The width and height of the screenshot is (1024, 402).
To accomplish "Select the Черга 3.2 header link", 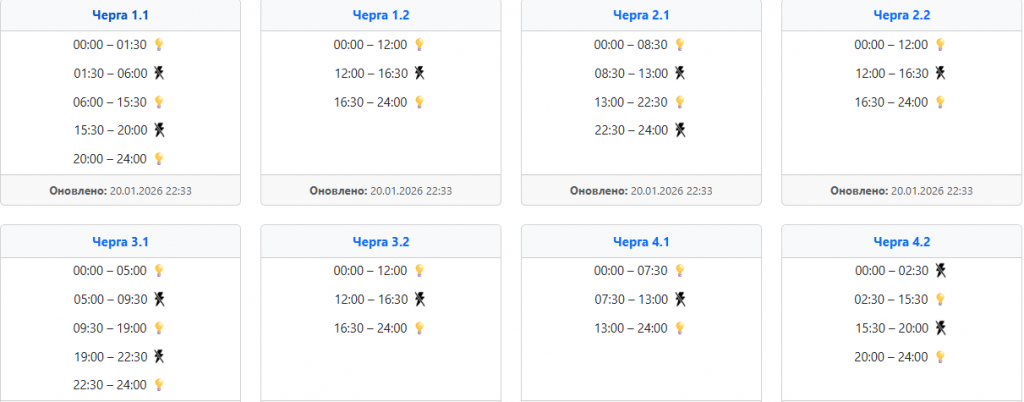I will pyautogui.click(x=381, y=241).
